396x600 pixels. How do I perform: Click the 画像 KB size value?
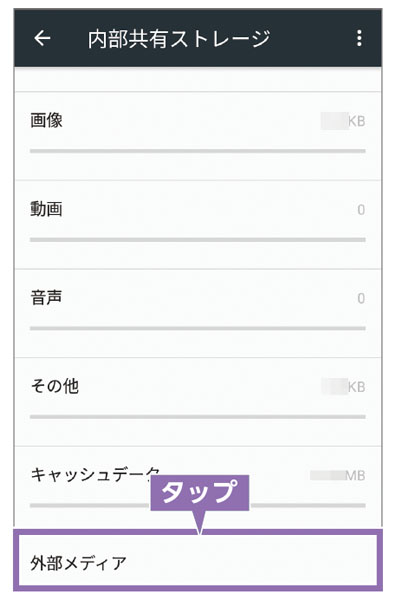343,121
